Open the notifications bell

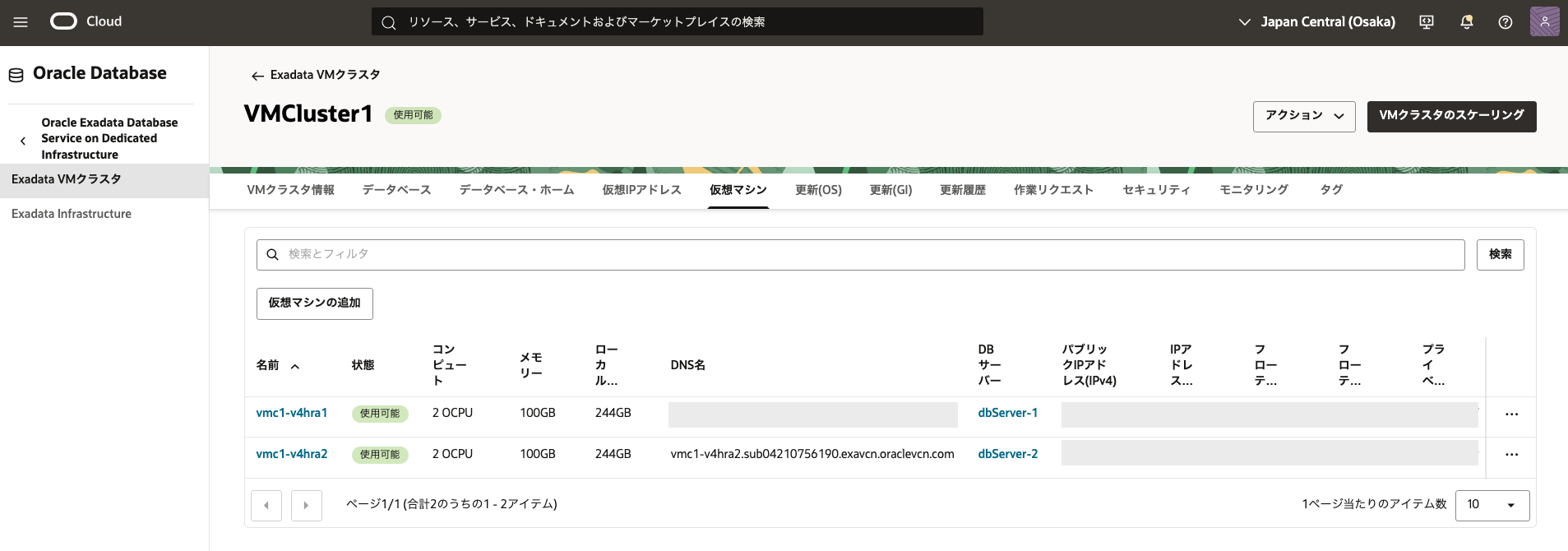pos(1466,22)
